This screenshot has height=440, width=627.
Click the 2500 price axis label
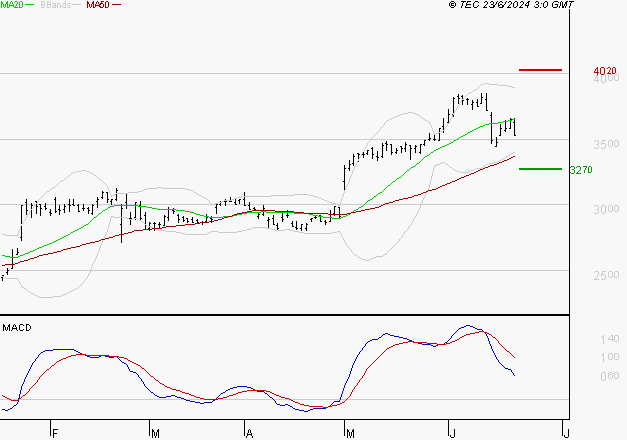[x=606, y=275]
